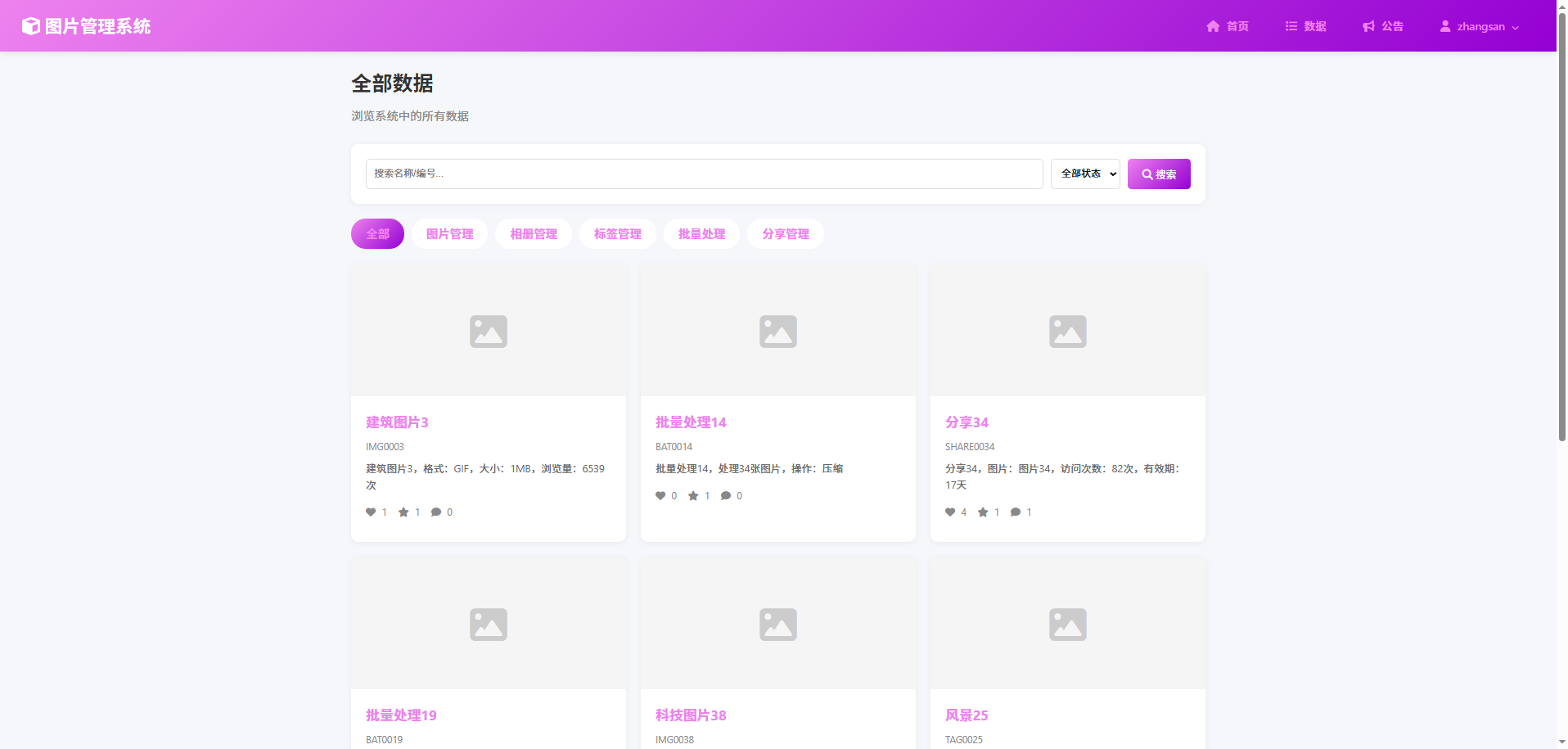Click the user avatar icon beside zhangsan
This screenshot has width=1568, height=749.
[1445, 26]
